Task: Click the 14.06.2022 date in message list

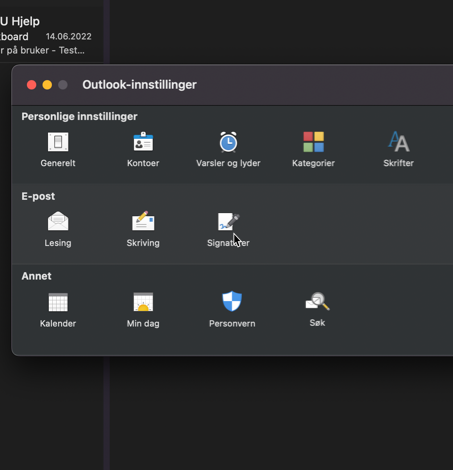Action: click(69, 36)
